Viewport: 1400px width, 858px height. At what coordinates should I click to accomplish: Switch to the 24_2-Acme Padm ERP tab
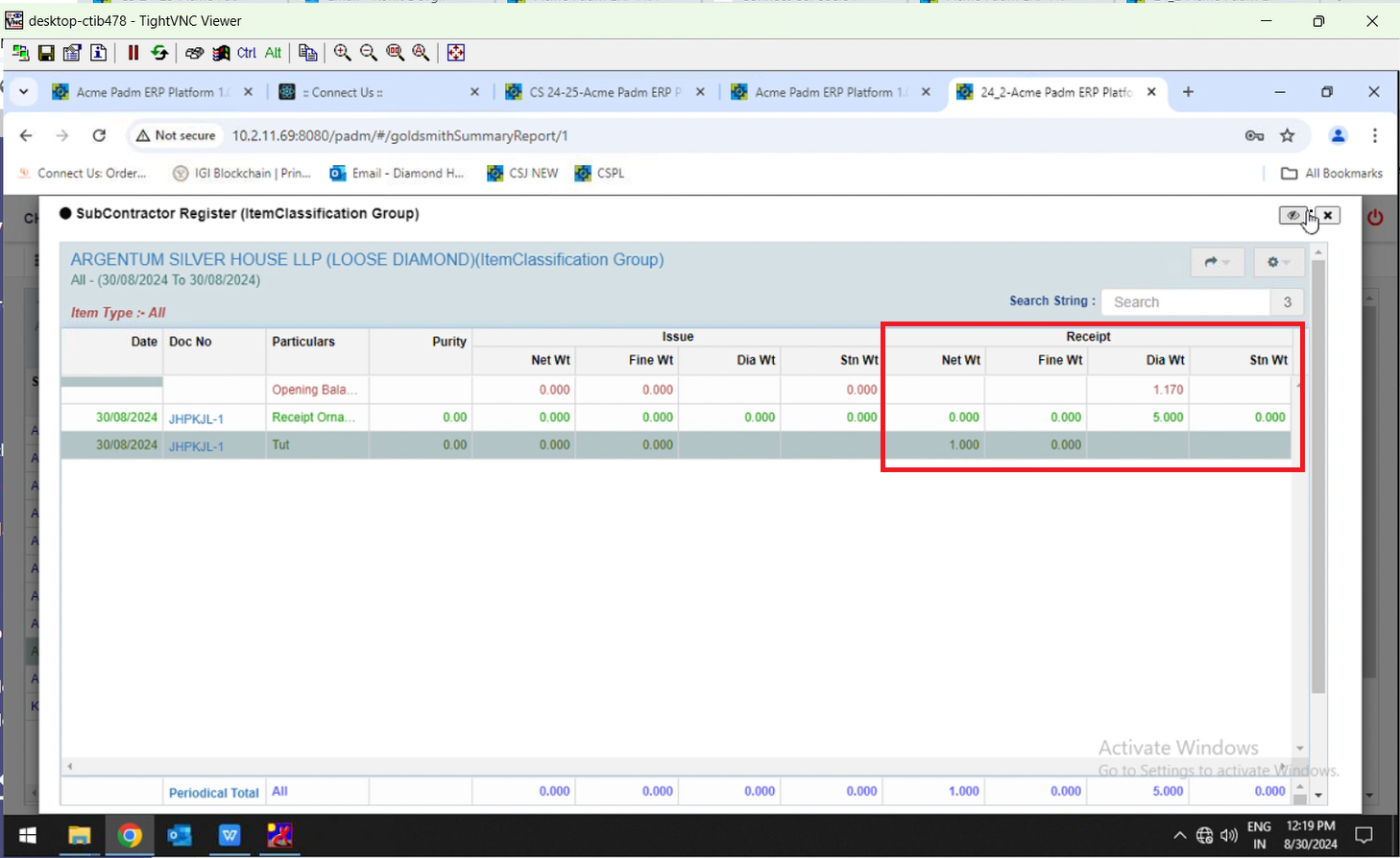coord(1057,92)
